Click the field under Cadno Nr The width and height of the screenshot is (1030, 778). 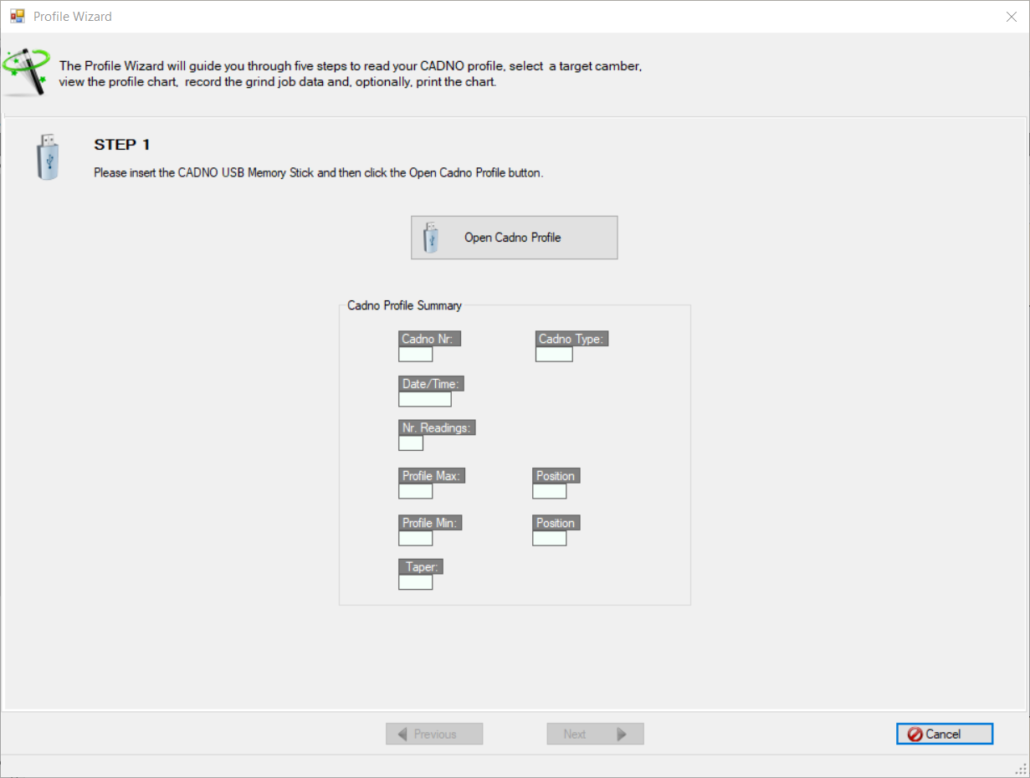point(415,354)
